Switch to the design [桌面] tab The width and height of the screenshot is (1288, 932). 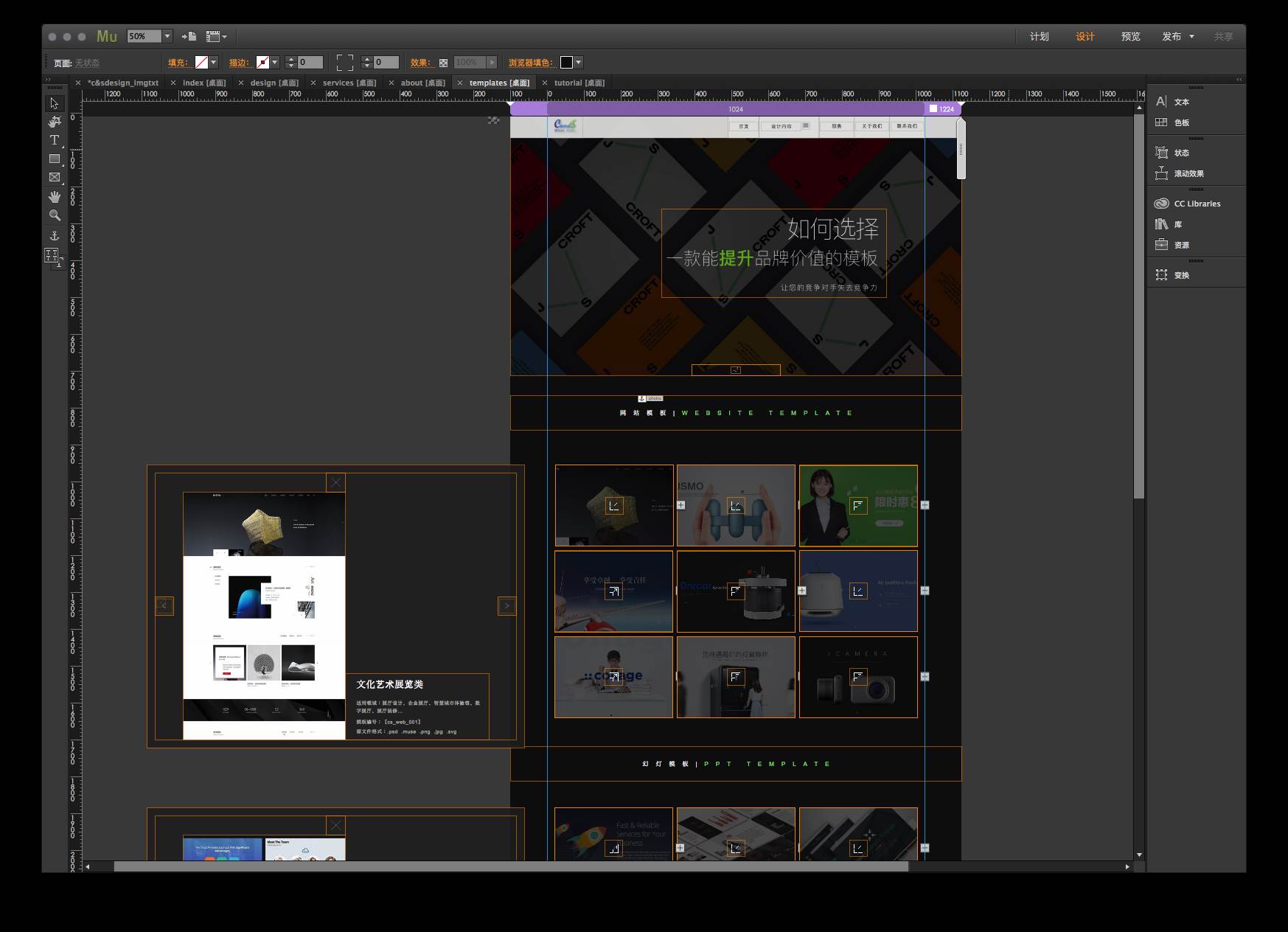[274, 83]
